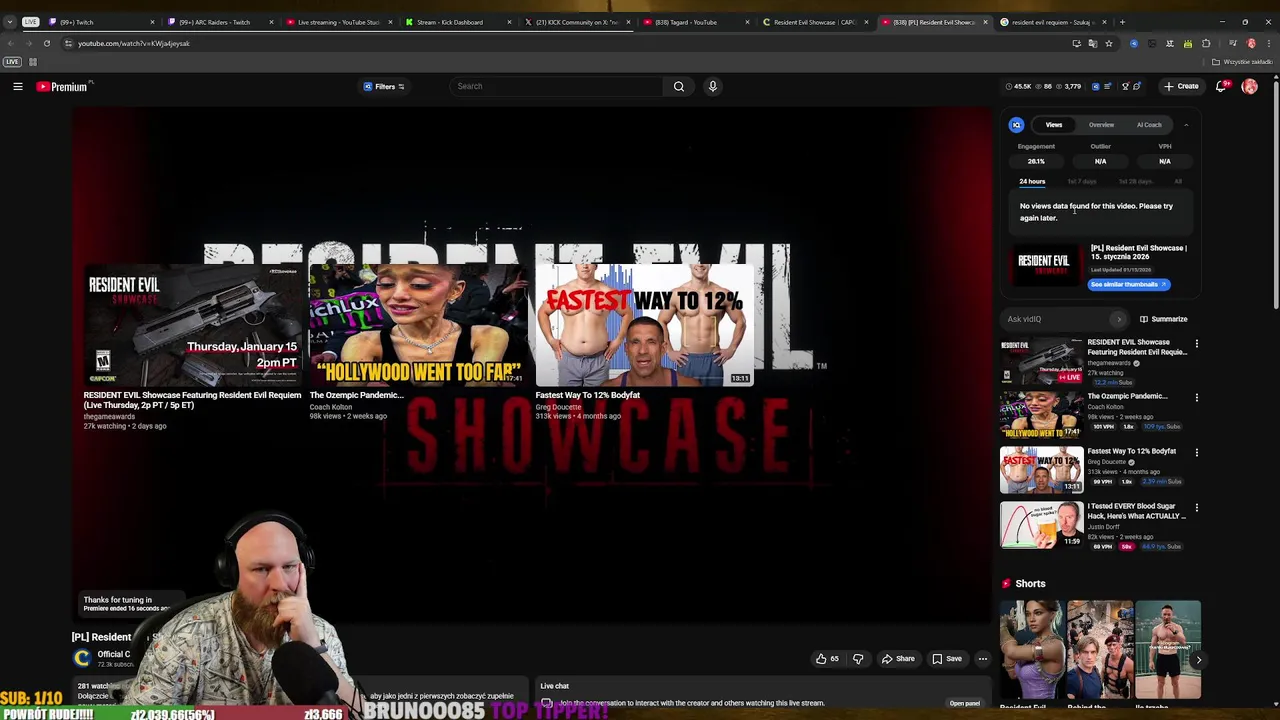Open sidebar Fastest Way To 12% thumbnail
1280x720 pixels.
tap(1041, 471)
